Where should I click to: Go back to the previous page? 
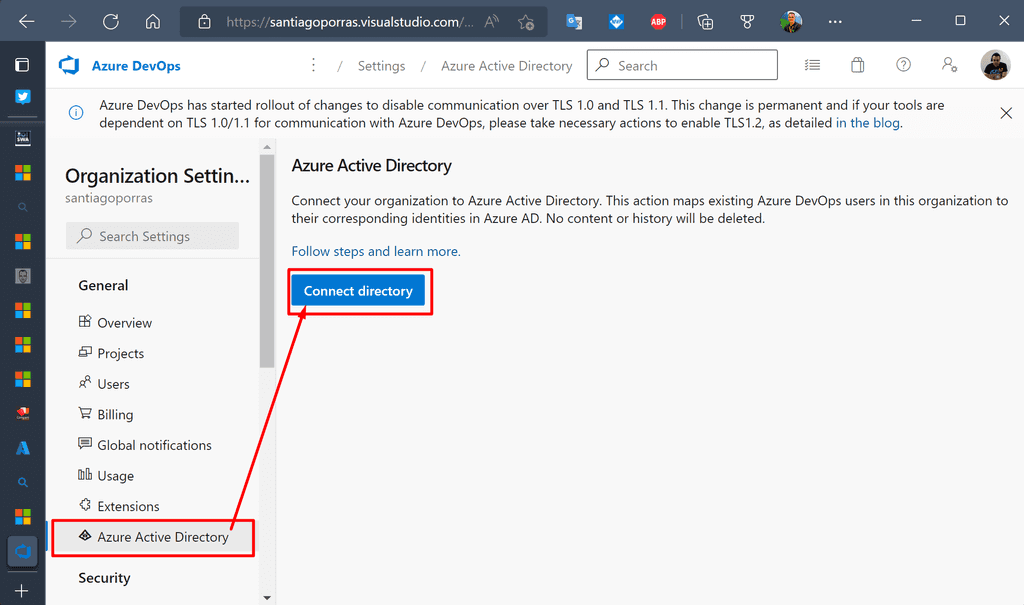[x=27, y=22]
